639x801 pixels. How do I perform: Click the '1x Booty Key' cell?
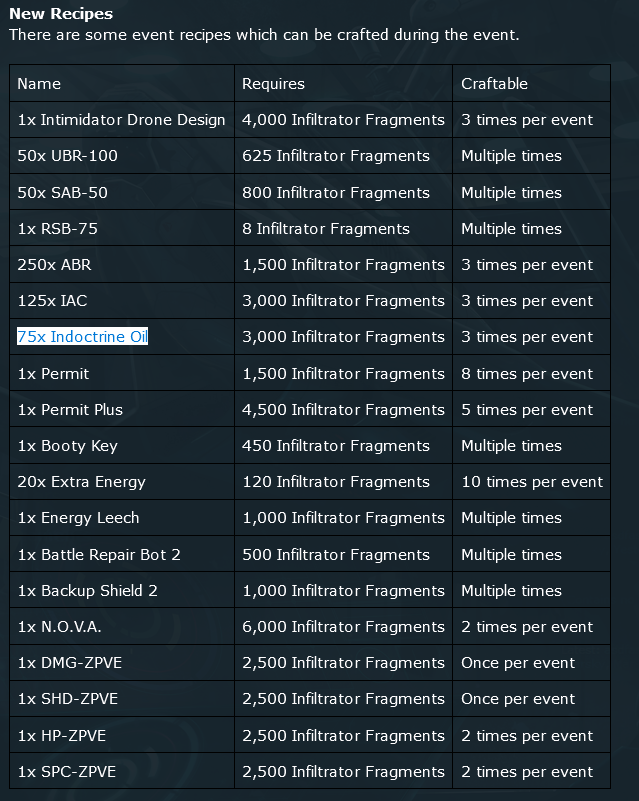pyautogui.click(x=122, y=445)
